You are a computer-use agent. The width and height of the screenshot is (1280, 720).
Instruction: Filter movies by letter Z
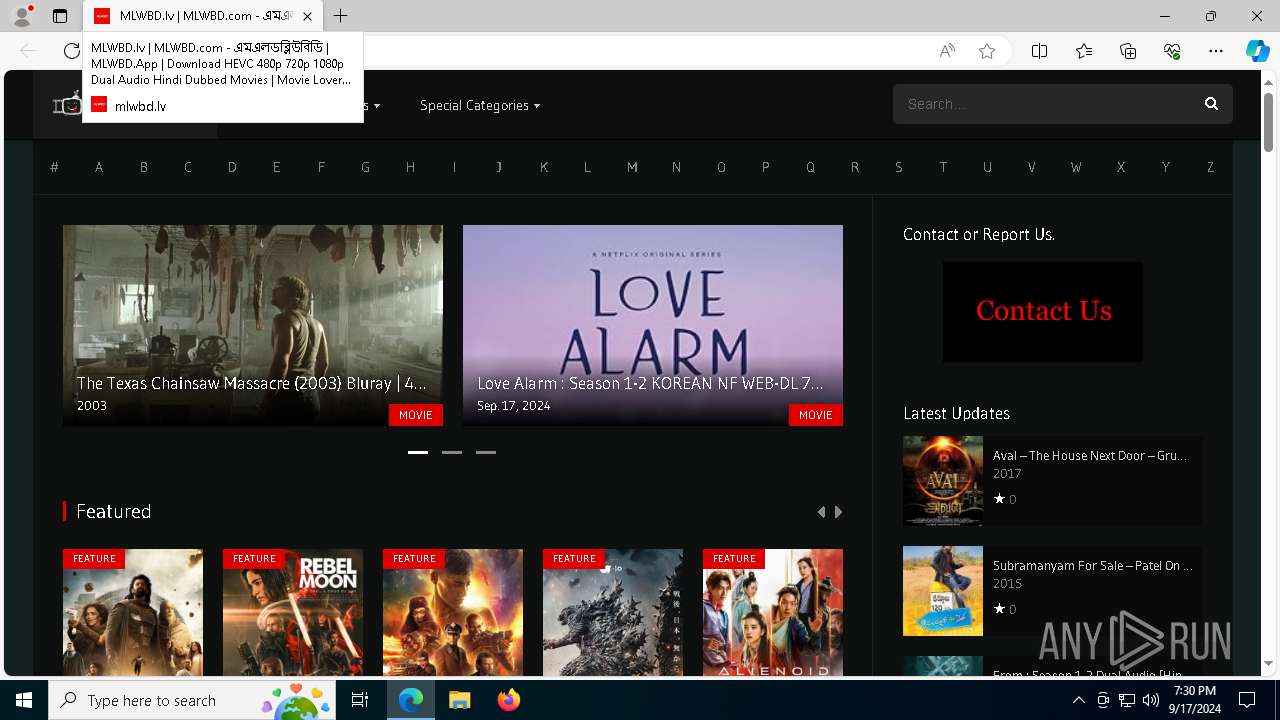tap(1210, 167)
